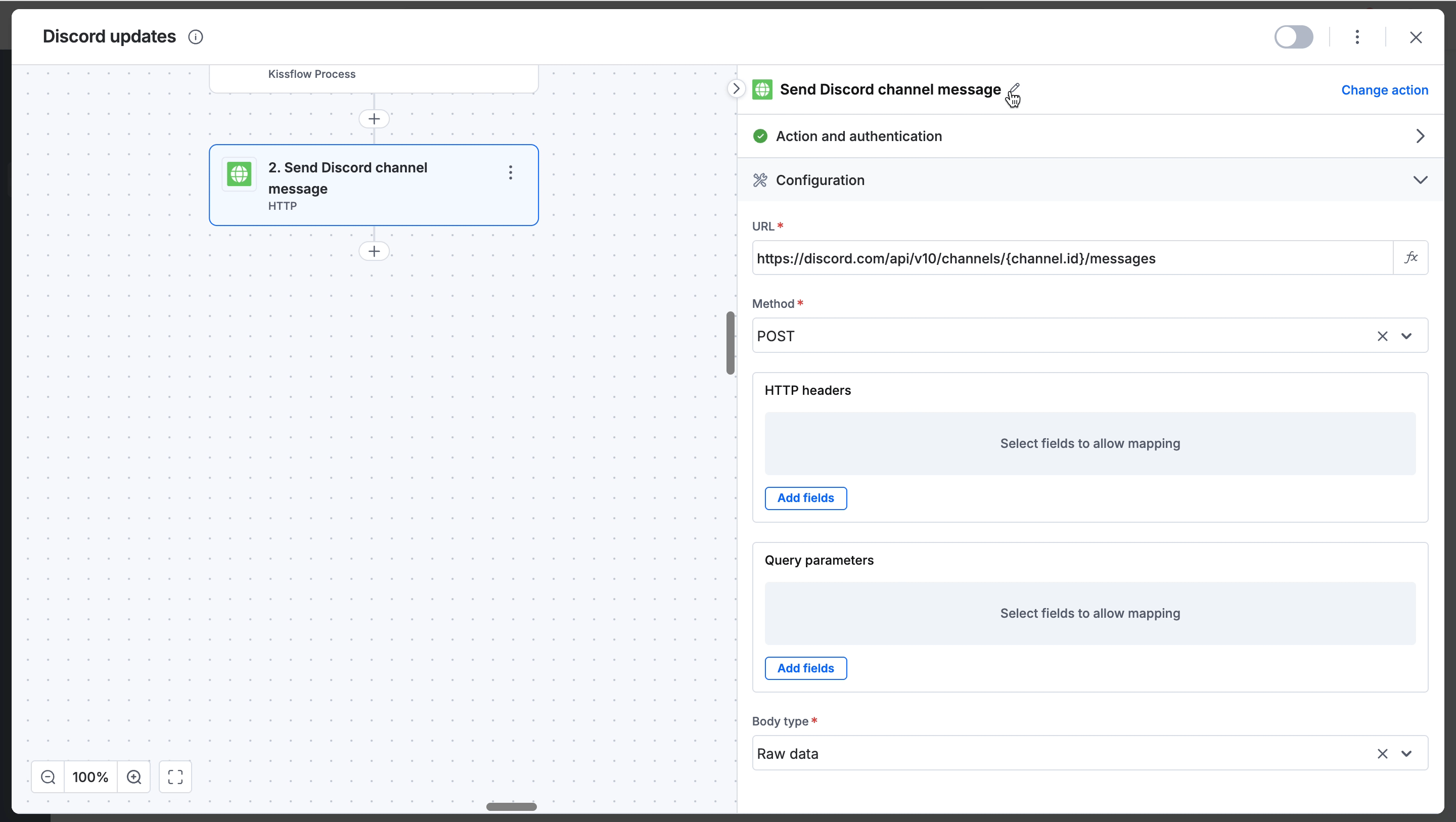Add a step above Send Discord message

[374, 119]
